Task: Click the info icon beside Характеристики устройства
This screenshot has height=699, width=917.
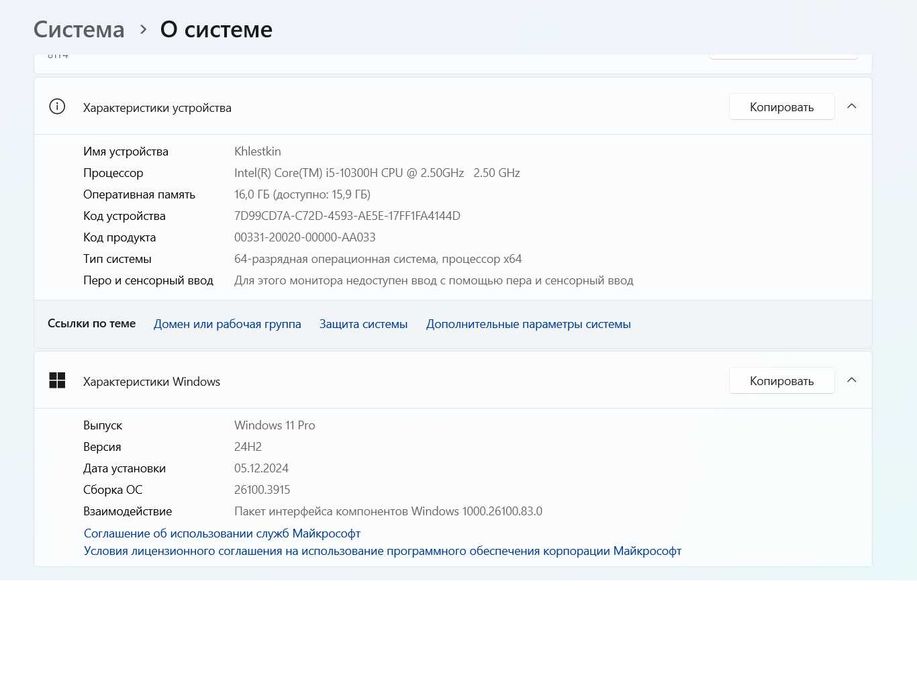Action: pyautogui.click(x=57, y=106)
